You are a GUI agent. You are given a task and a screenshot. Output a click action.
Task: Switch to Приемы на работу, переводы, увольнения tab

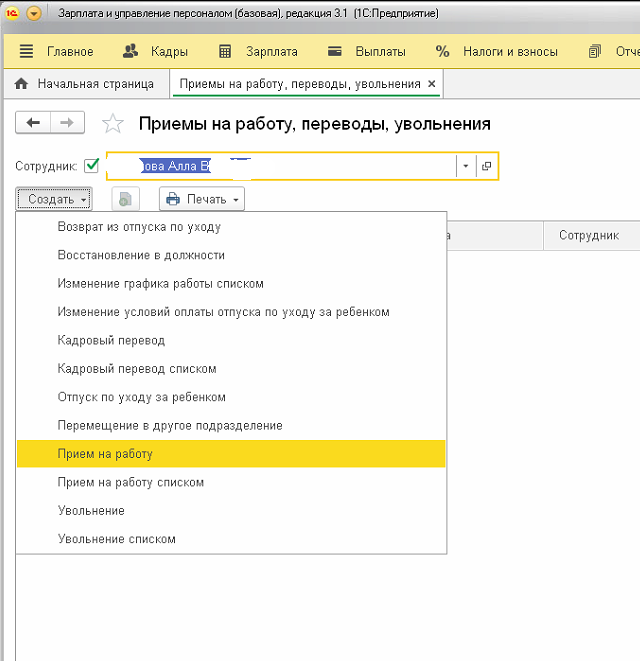click(x=300, y=84)
